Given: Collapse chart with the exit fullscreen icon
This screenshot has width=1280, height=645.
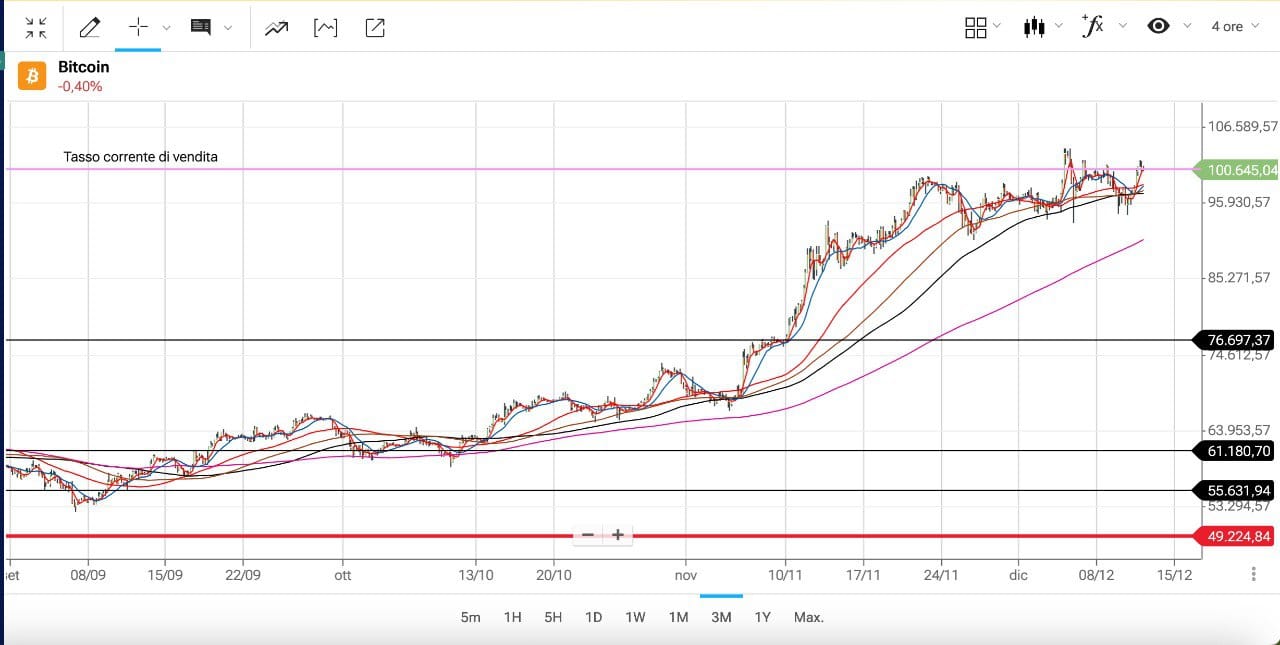Looking at the screenshot, I should tap(36, 27).
